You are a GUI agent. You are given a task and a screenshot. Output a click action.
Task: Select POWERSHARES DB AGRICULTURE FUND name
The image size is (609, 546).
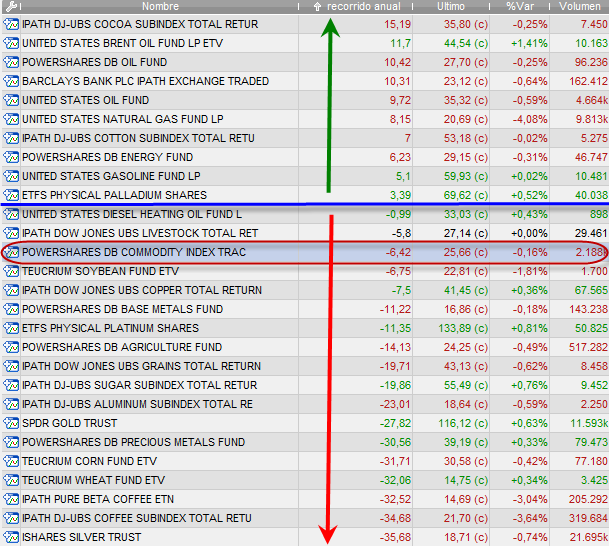tap(122, 348)
